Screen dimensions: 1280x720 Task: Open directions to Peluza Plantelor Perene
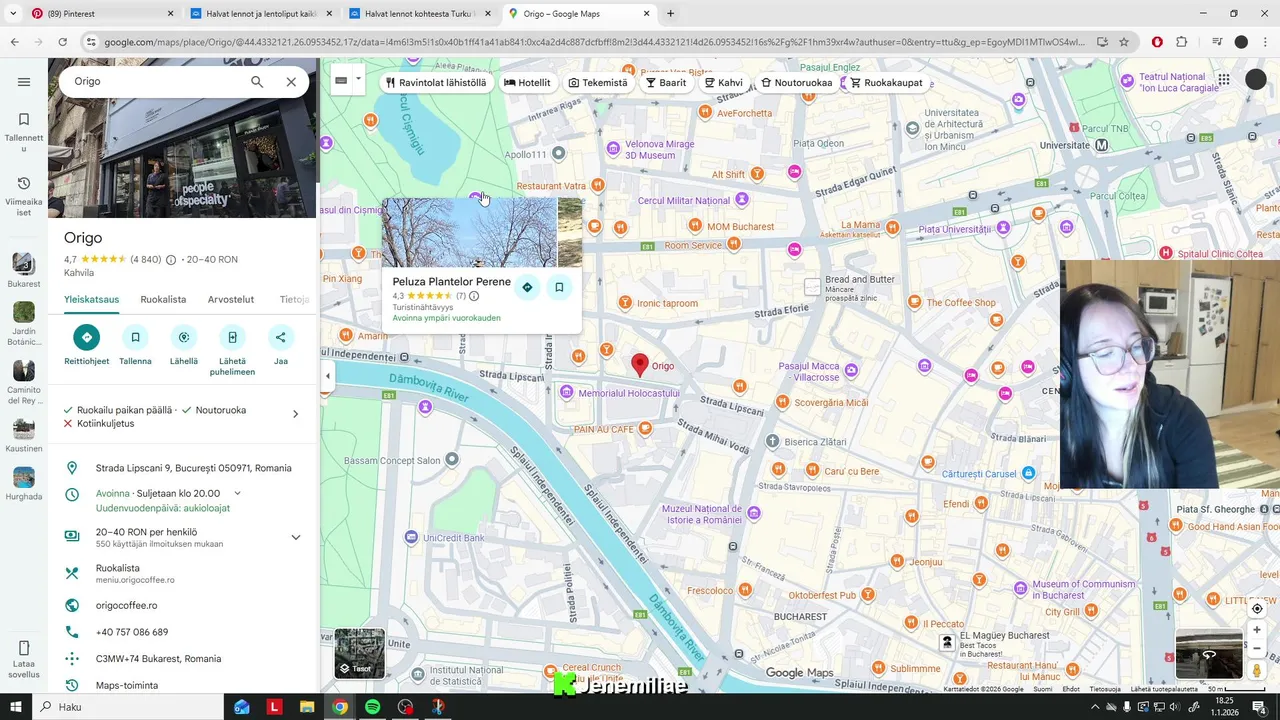pyautogui.click(x=527, y=287)
